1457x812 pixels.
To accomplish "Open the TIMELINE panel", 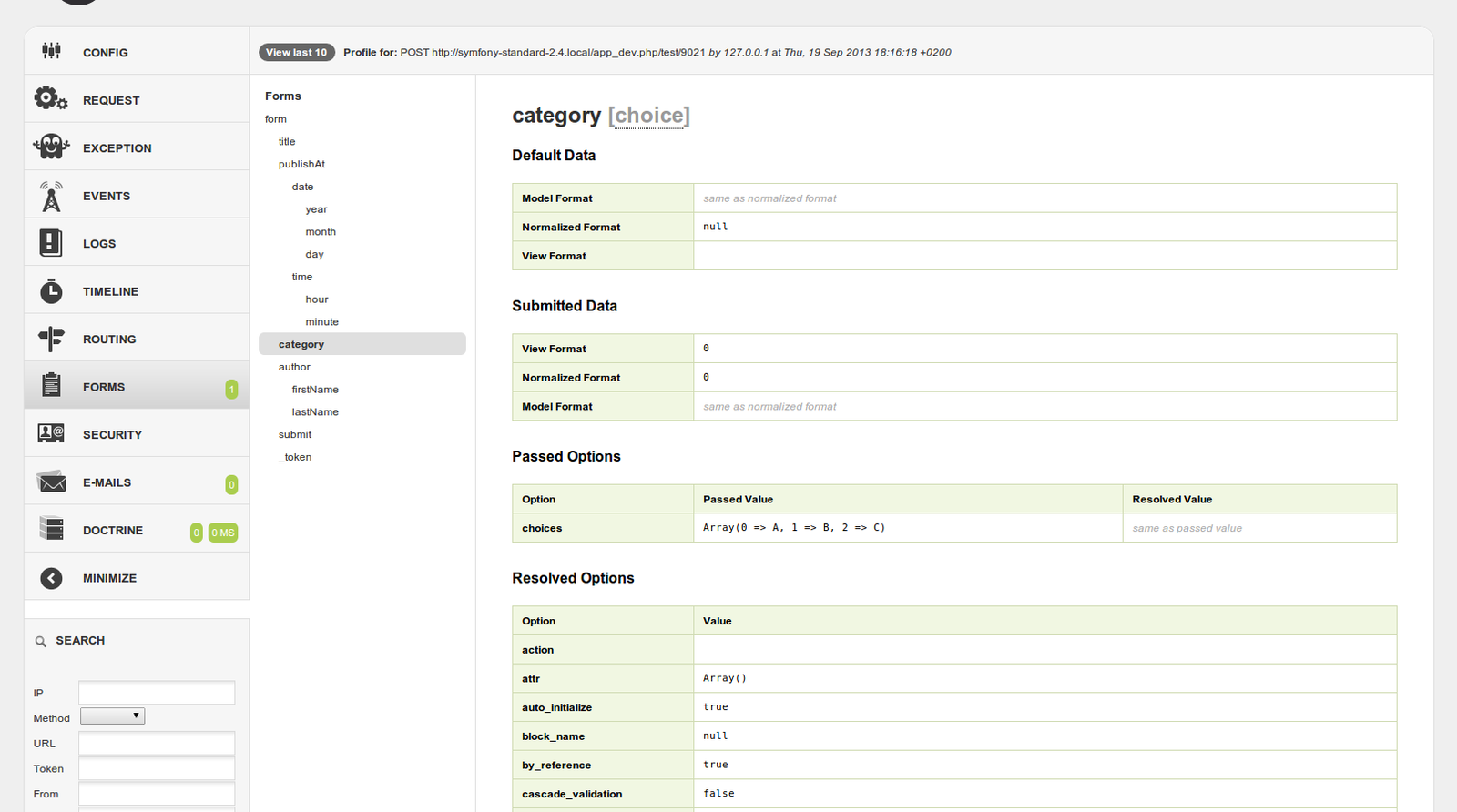I will [137, 290].
